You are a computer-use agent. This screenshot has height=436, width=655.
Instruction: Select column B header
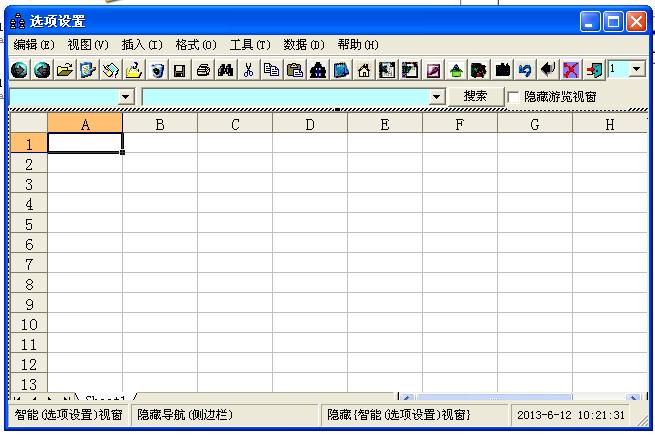click(x=160, y=124)
